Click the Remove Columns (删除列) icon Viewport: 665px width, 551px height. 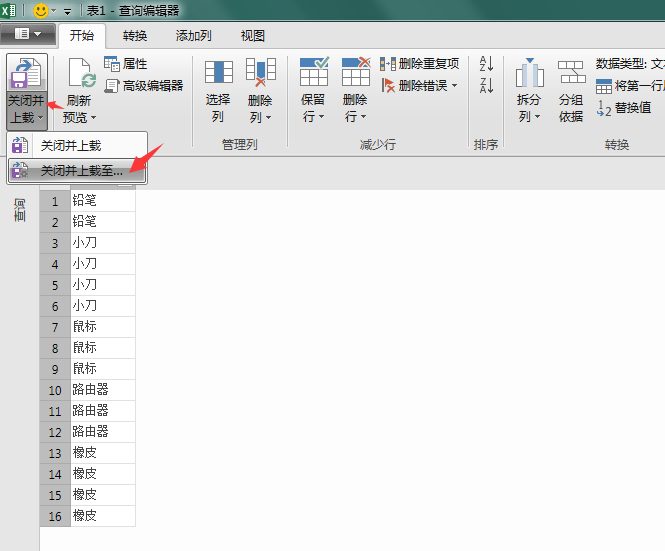coord(260,72)
